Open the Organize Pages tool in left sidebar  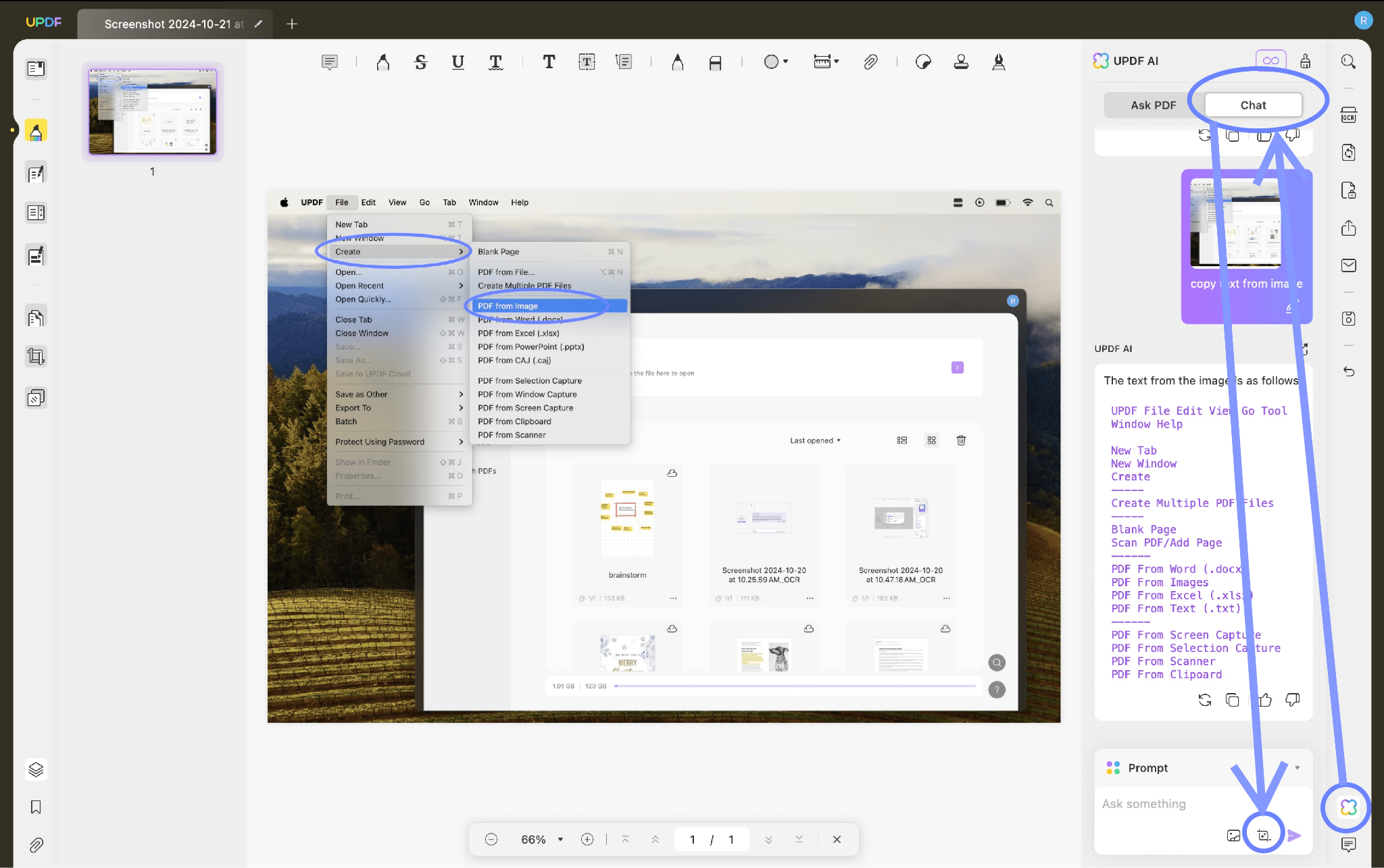click(x=36, y=317)
